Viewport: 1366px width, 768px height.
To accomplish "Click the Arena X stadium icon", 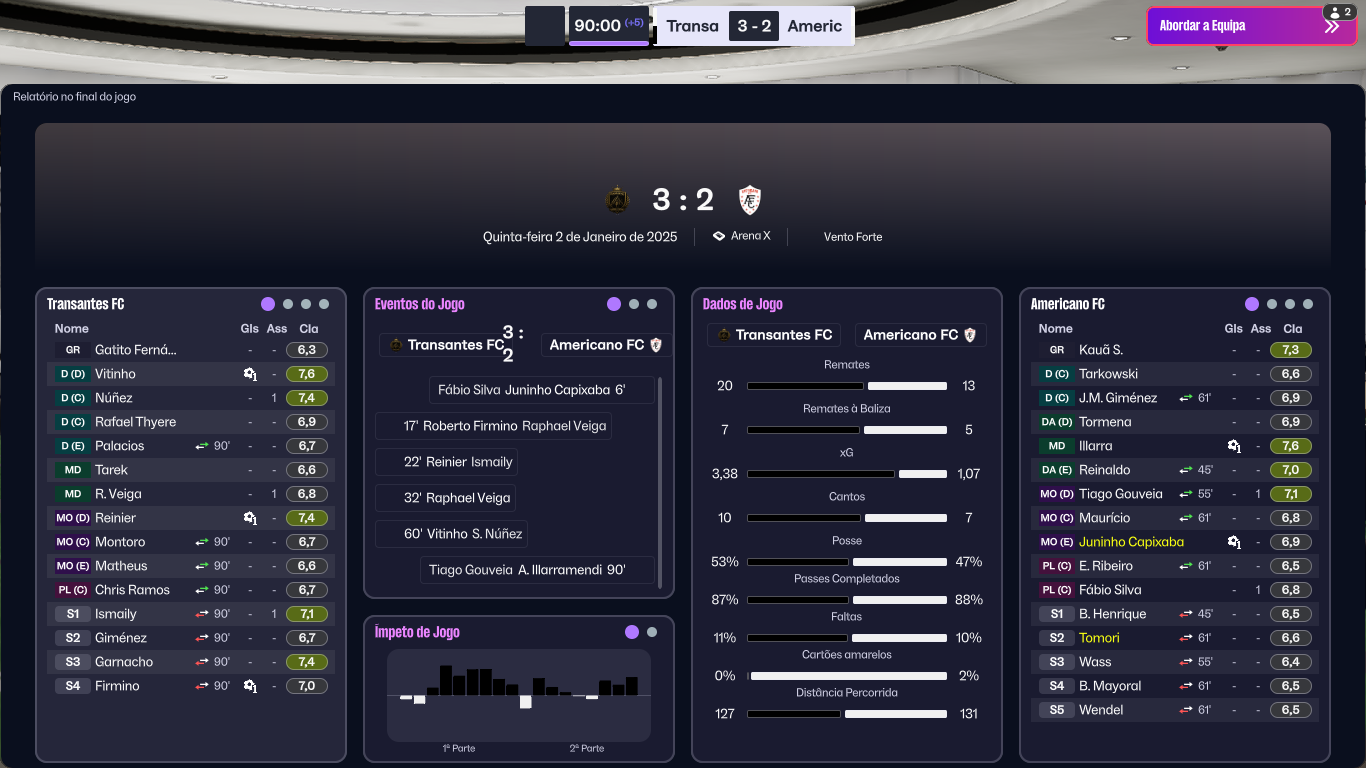I will pyautogui.click(x=718, y=236).
